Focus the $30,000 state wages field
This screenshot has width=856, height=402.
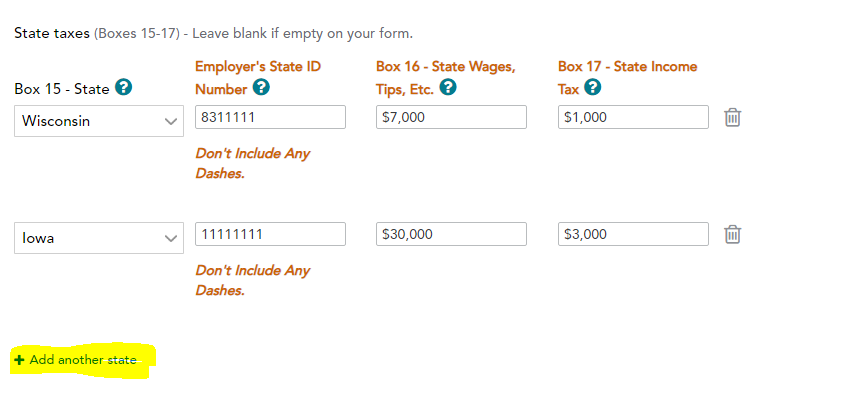[x=451, y=234]
